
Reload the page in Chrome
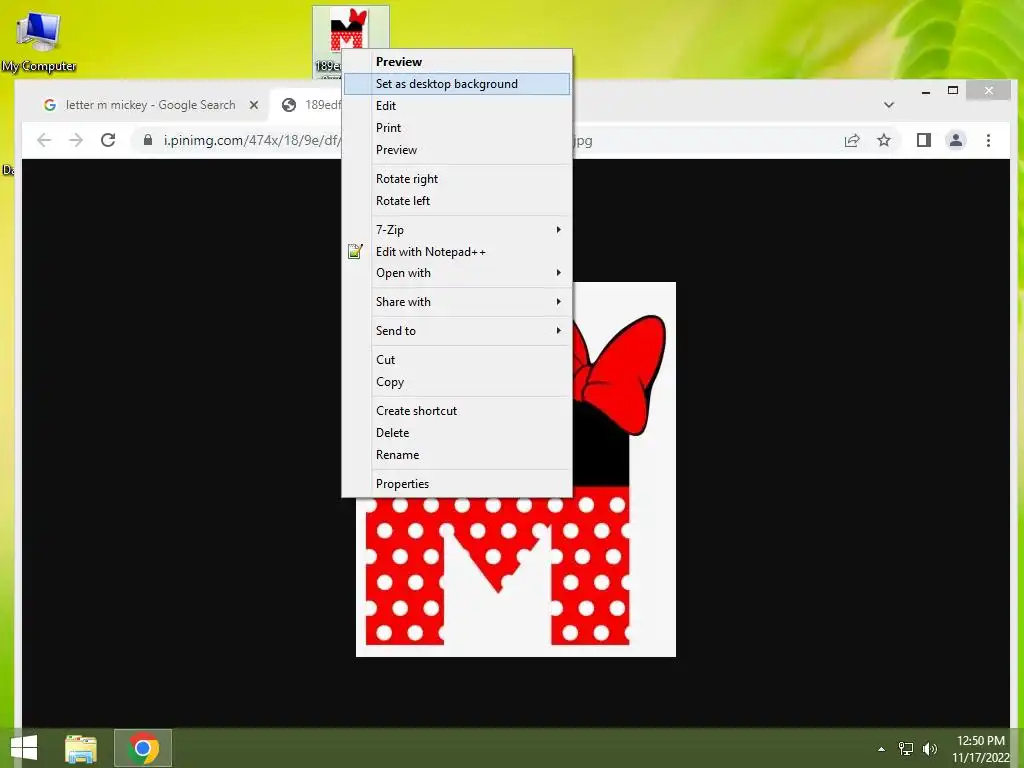(x=108, y=140)
